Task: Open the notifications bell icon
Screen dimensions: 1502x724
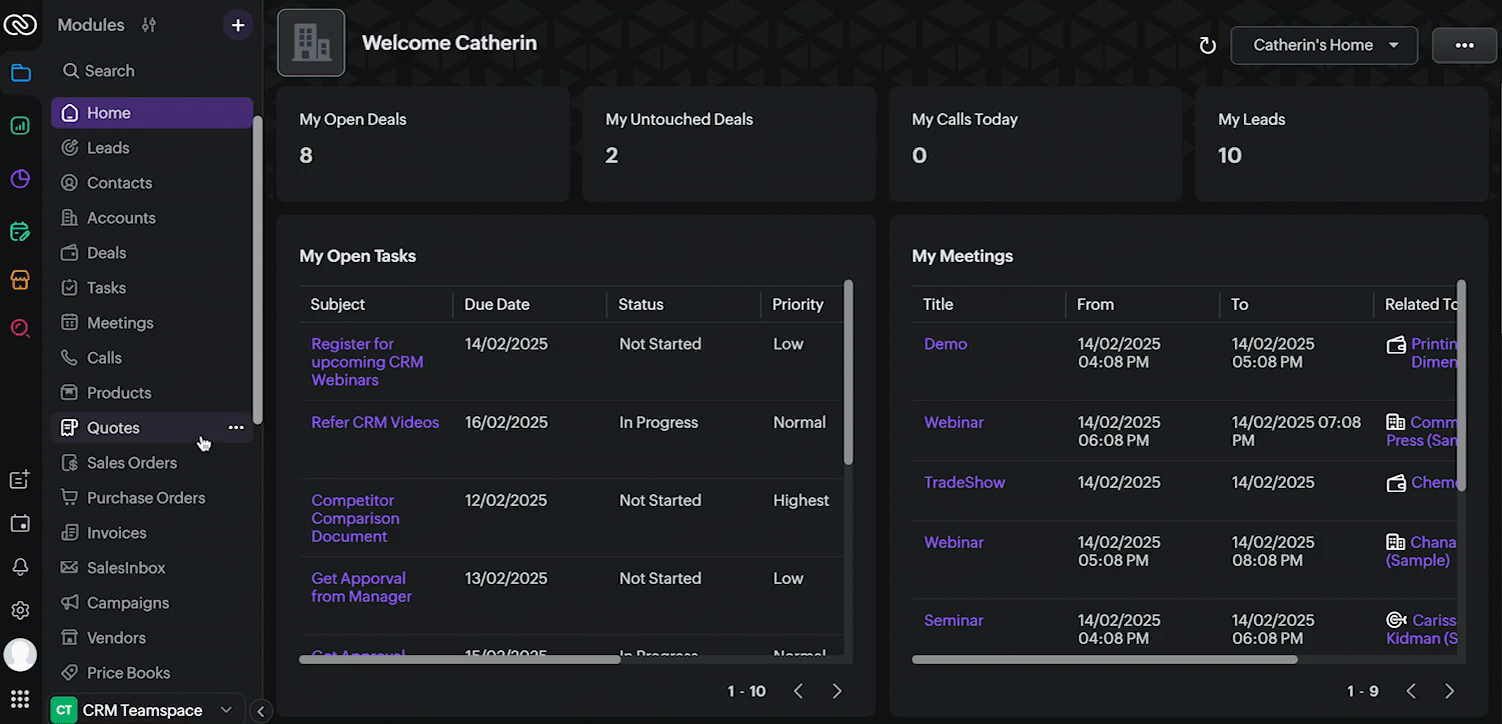Action: click(20, 566)
